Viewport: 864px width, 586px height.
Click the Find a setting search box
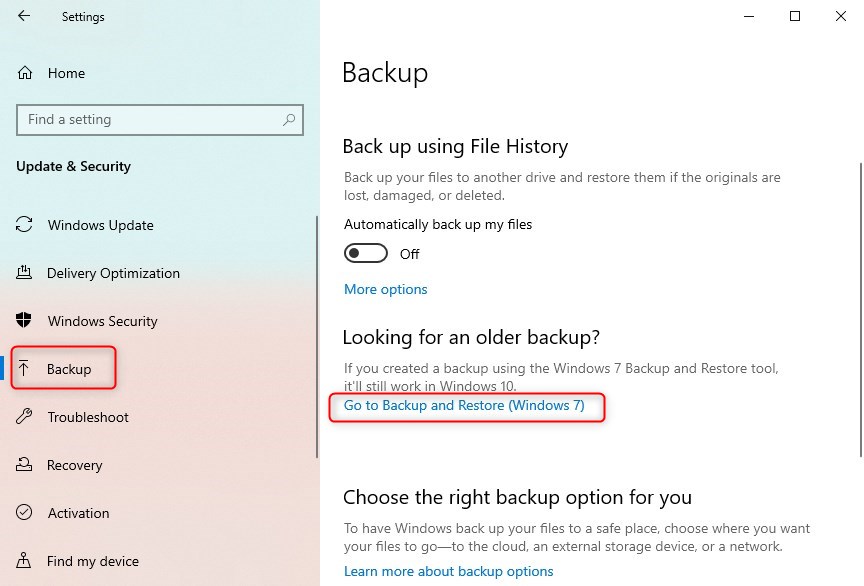(x=150, y=120)
